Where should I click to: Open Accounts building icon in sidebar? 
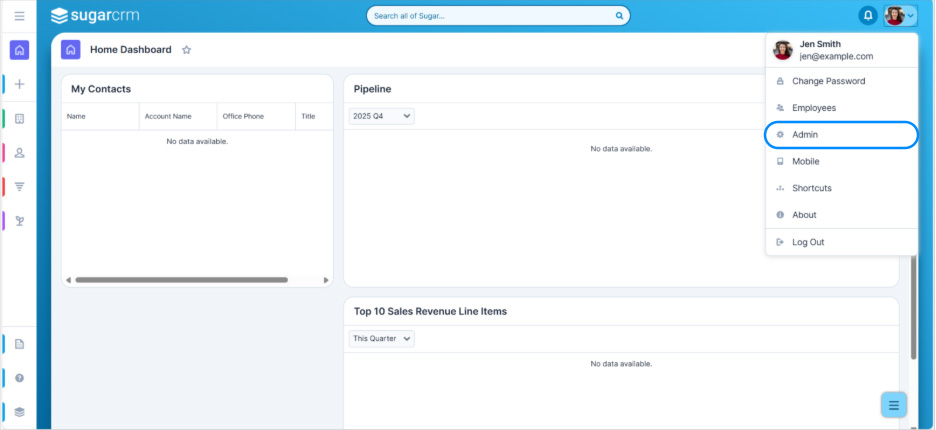coord(19,119)
